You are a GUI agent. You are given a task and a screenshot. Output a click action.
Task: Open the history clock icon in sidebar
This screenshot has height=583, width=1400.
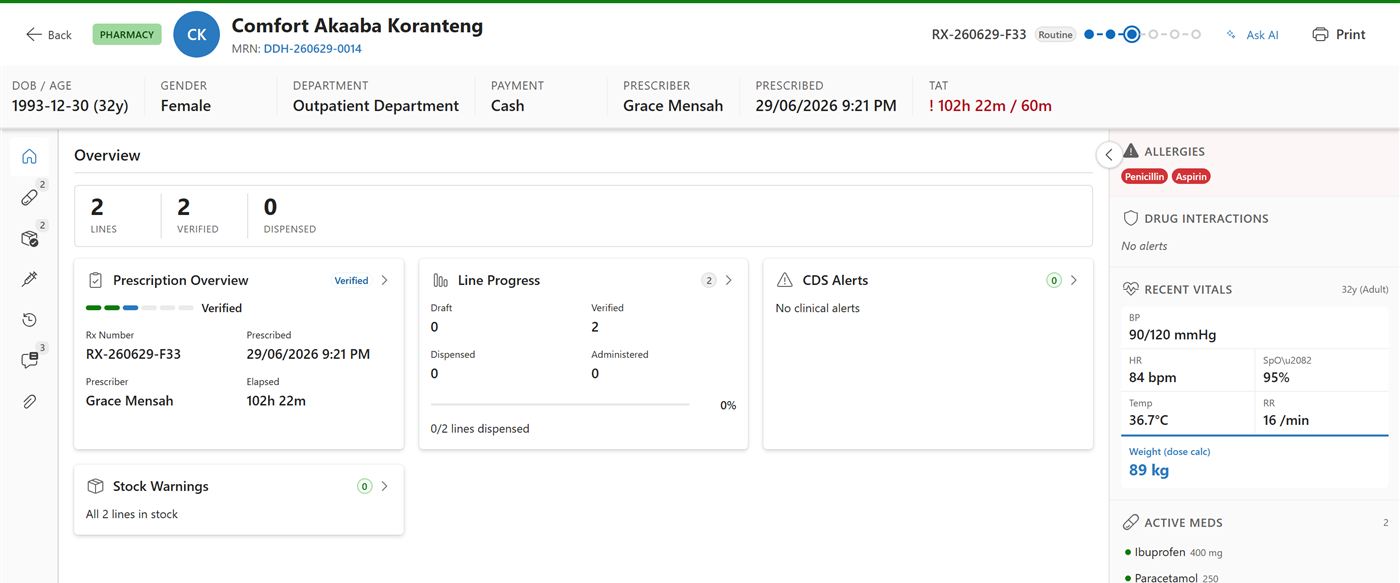29,320
